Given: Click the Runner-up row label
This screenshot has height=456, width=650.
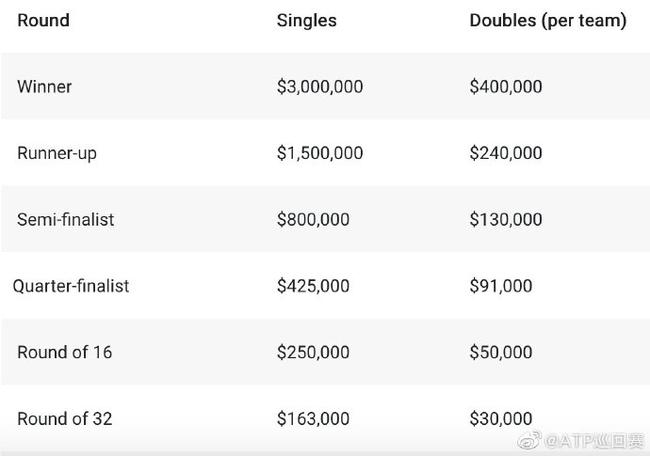Looking at the screenshot, I should 57,153.
